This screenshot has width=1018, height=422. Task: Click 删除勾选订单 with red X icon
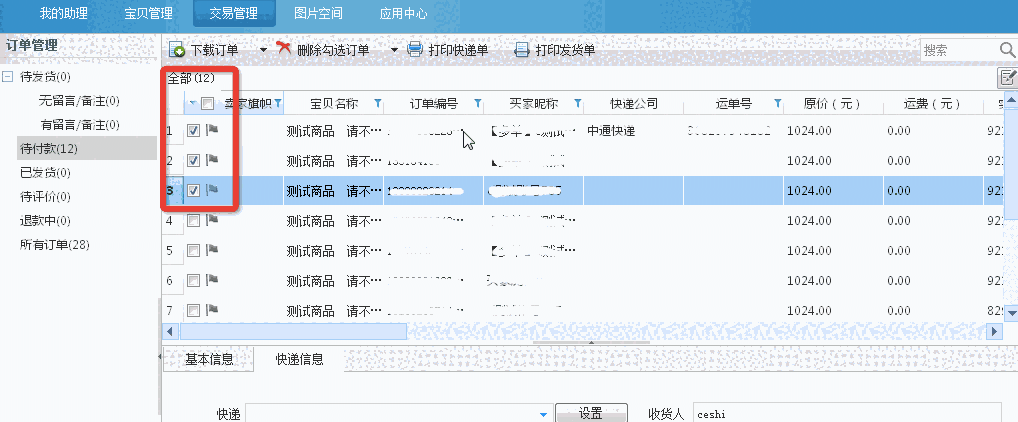point(323,49)
